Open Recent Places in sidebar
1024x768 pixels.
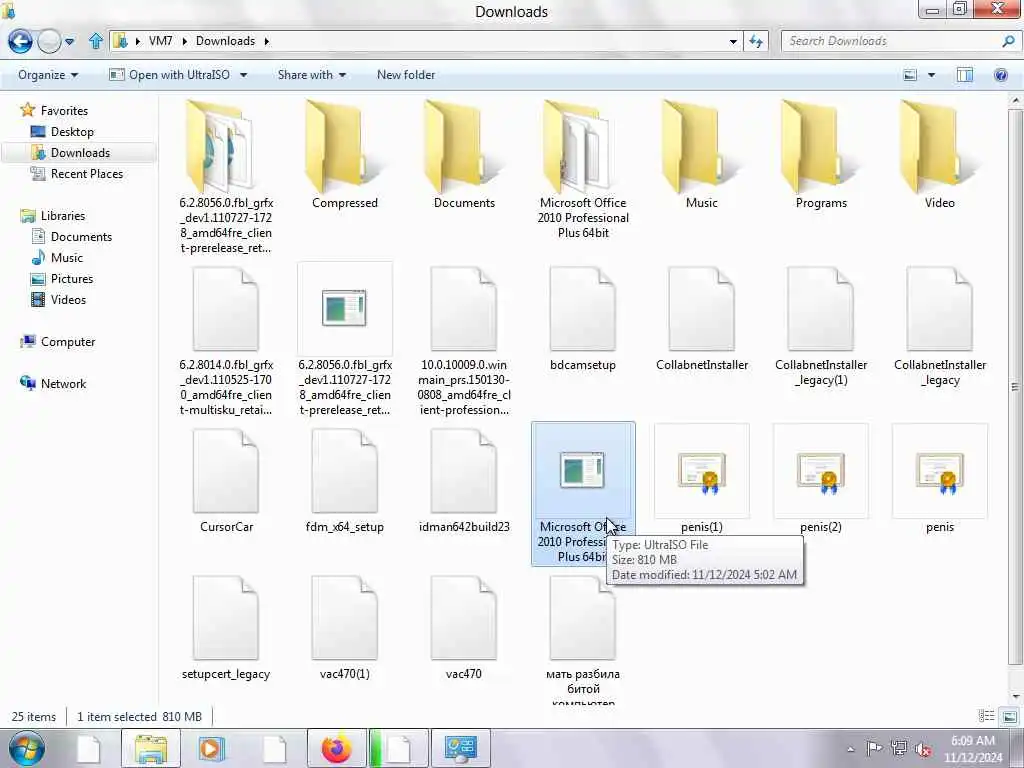[x=77, y=174]
